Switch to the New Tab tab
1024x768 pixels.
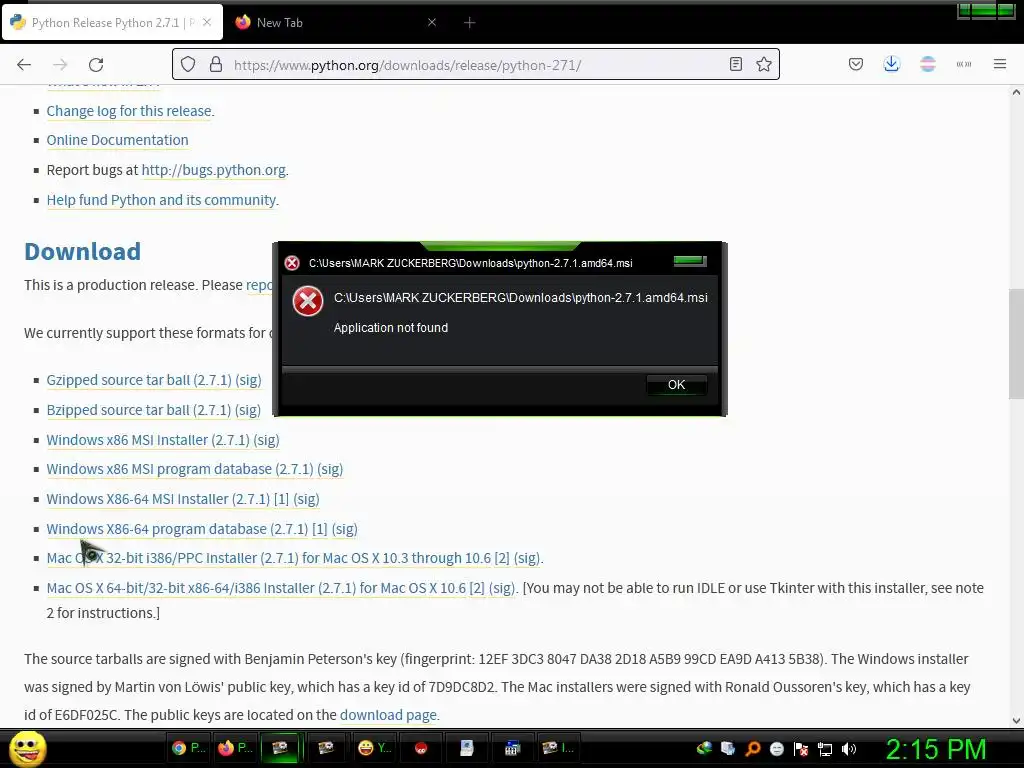[336, 23]
